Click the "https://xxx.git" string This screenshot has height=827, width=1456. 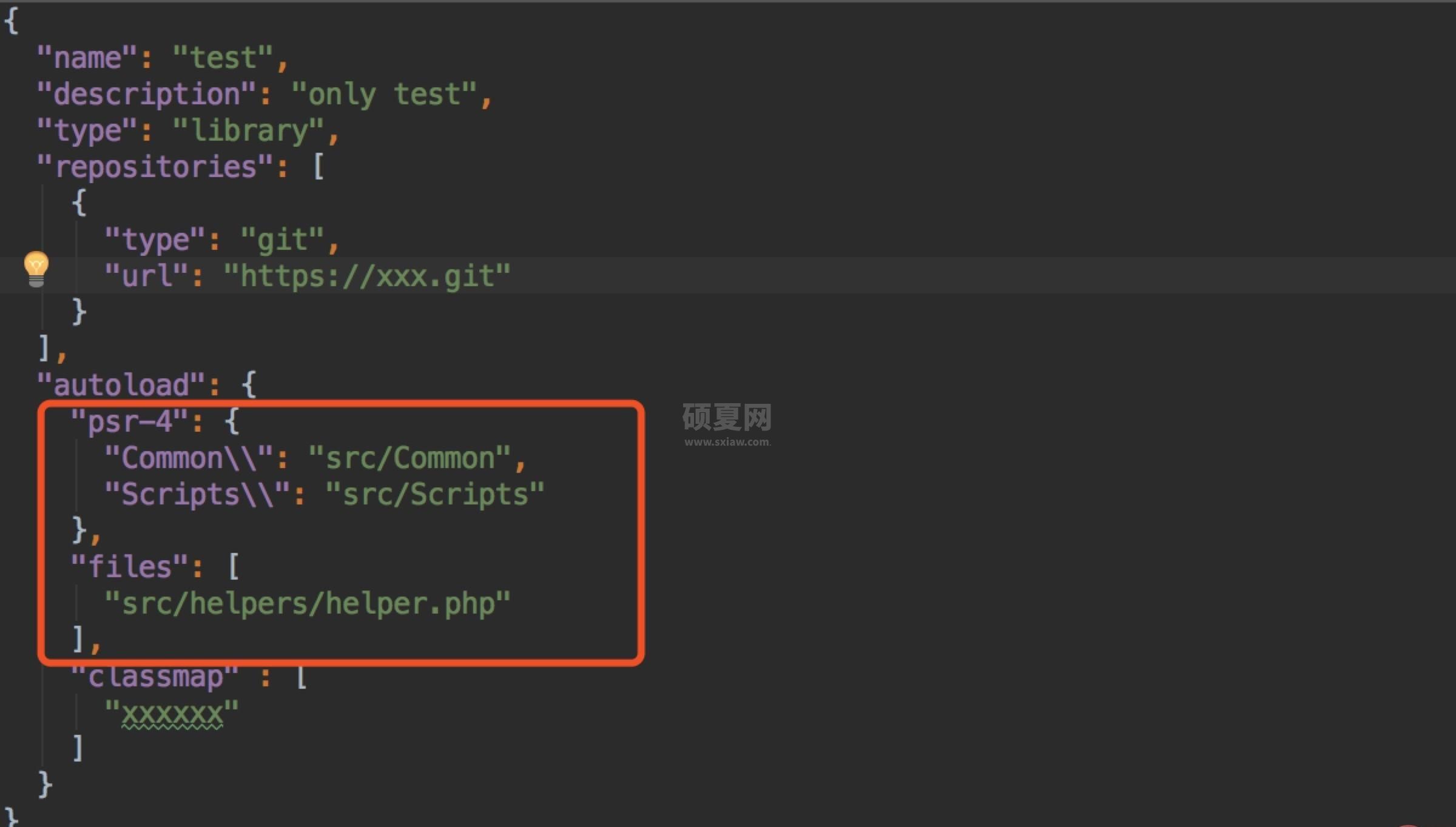click(x=367, y=276)
